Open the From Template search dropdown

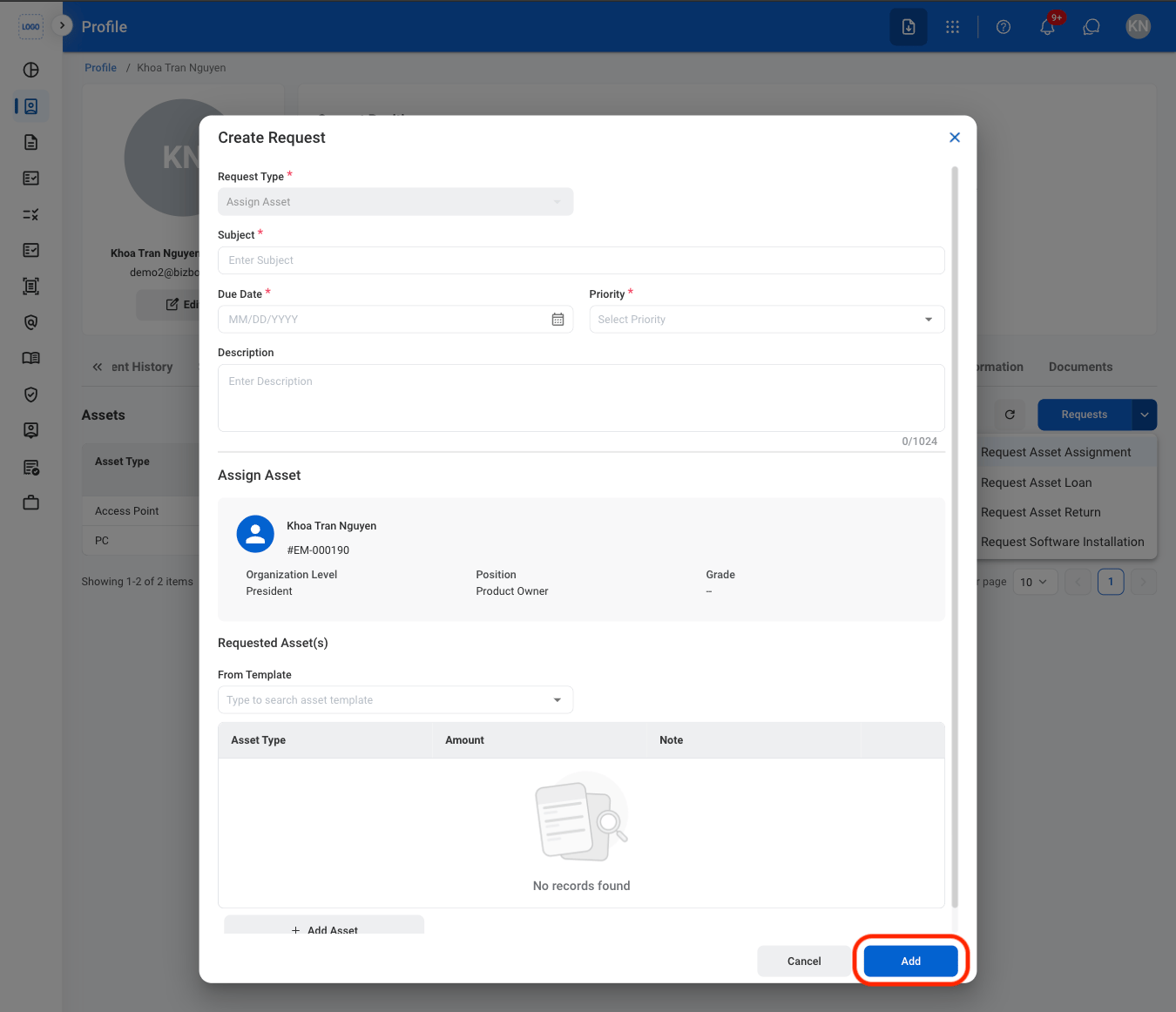click(395, 700)
